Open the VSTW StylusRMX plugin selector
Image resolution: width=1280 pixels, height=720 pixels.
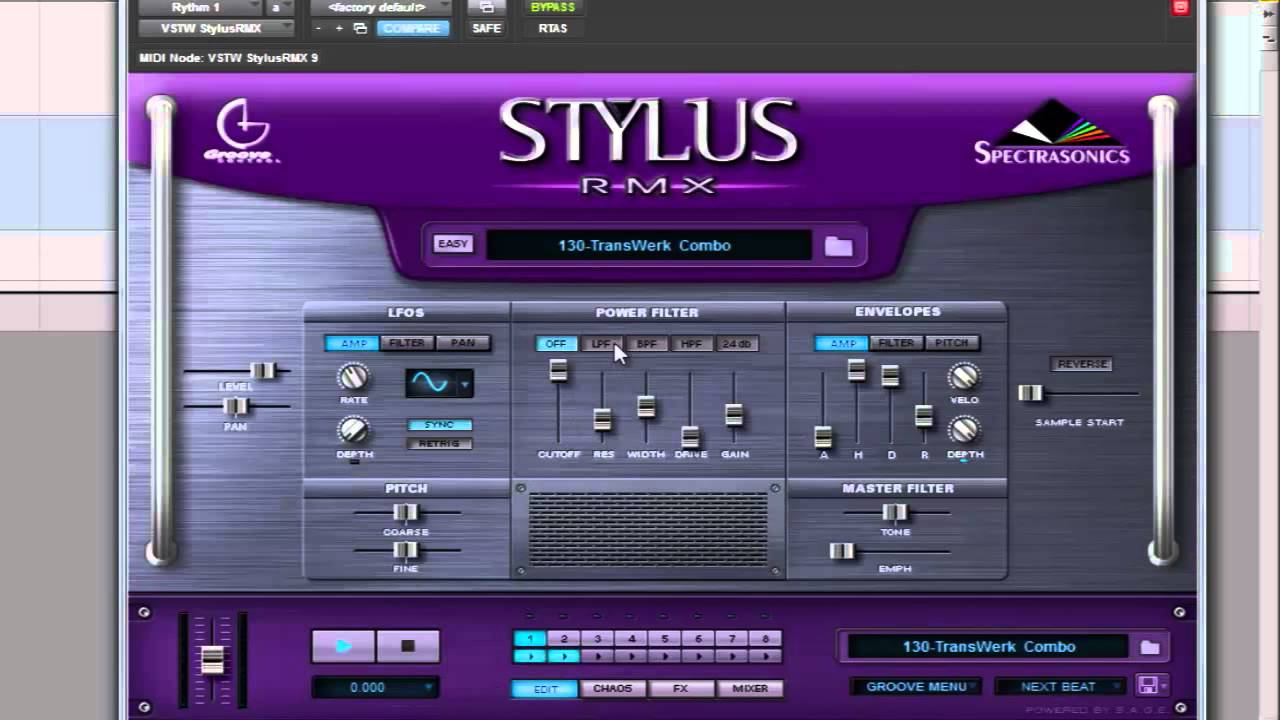[215, 28]
